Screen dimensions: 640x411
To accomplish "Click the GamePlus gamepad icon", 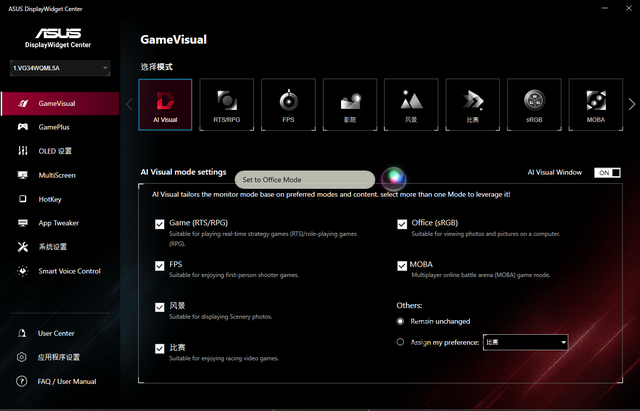I will [23, 127].
